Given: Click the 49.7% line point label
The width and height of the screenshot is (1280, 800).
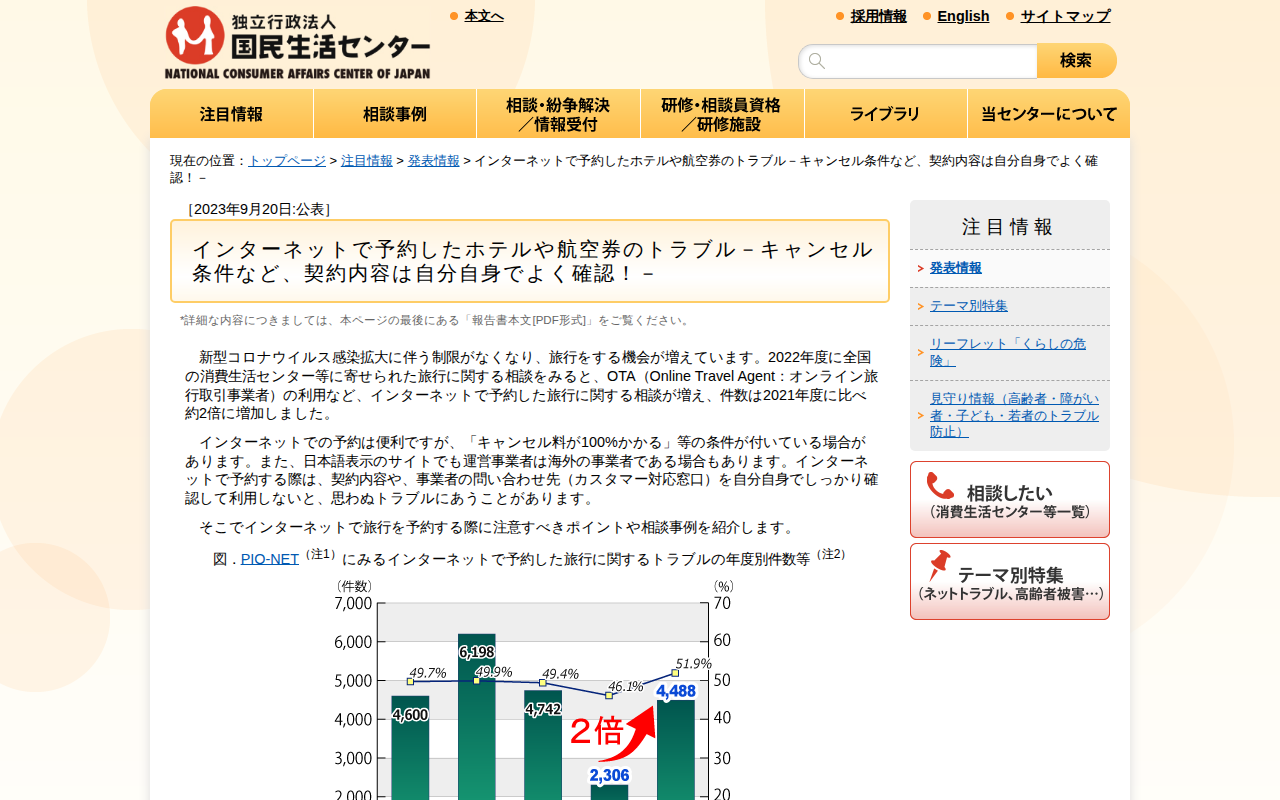Looking at the screenshot, I should [428, 673].
